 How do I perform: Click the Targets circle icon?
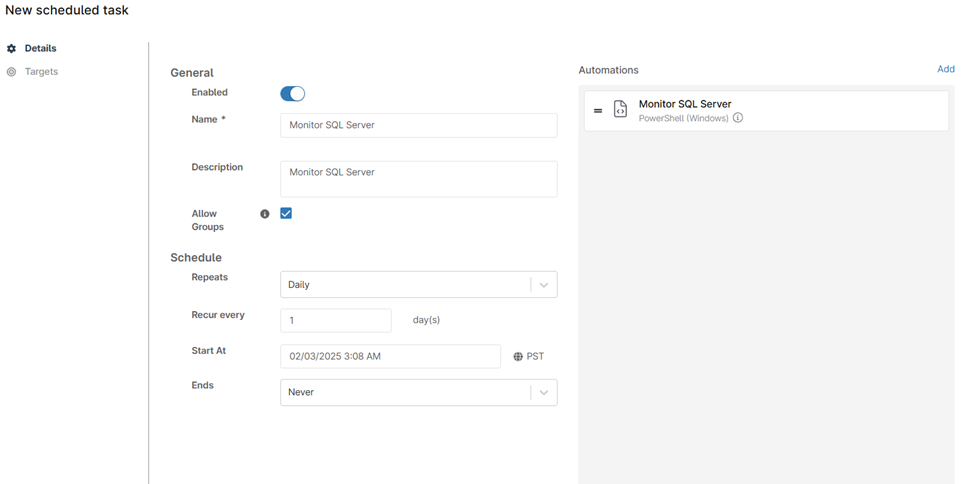11,72
